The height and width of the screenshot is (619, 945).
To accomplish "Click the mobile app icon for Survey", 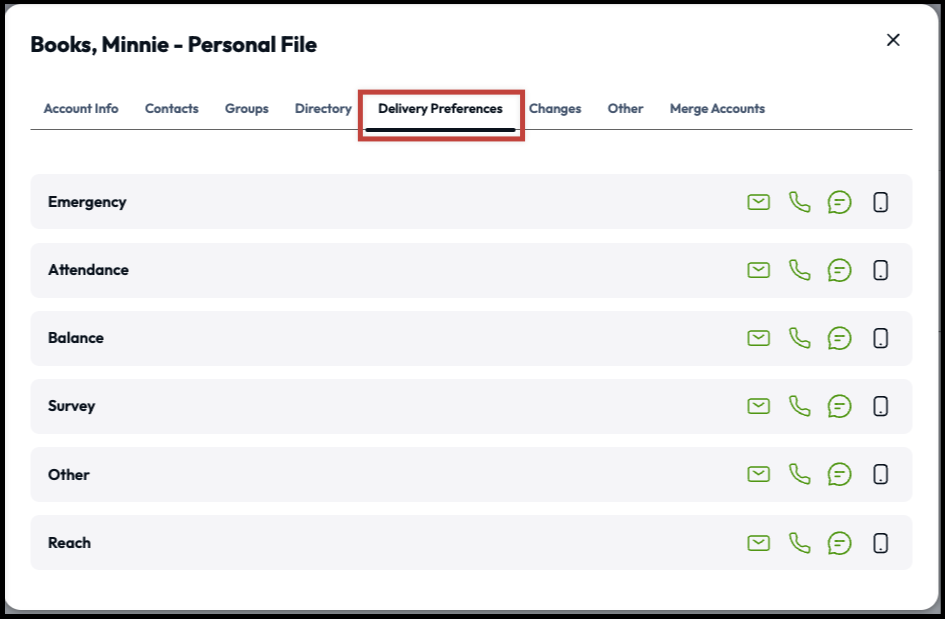I will click(879, 406).
